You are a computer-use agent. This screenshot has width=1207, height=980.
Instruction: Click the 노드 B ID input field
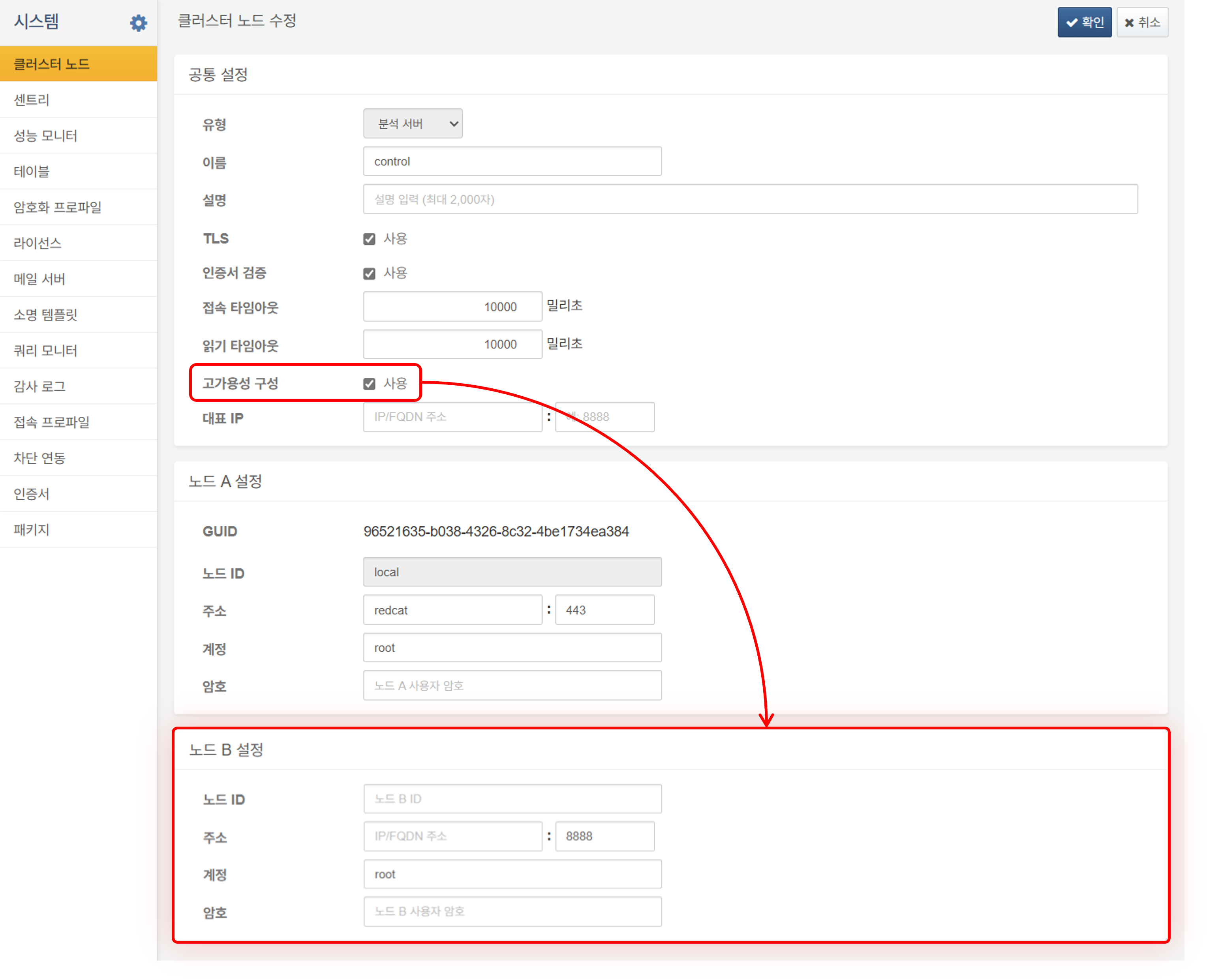(x=512, y=799)
